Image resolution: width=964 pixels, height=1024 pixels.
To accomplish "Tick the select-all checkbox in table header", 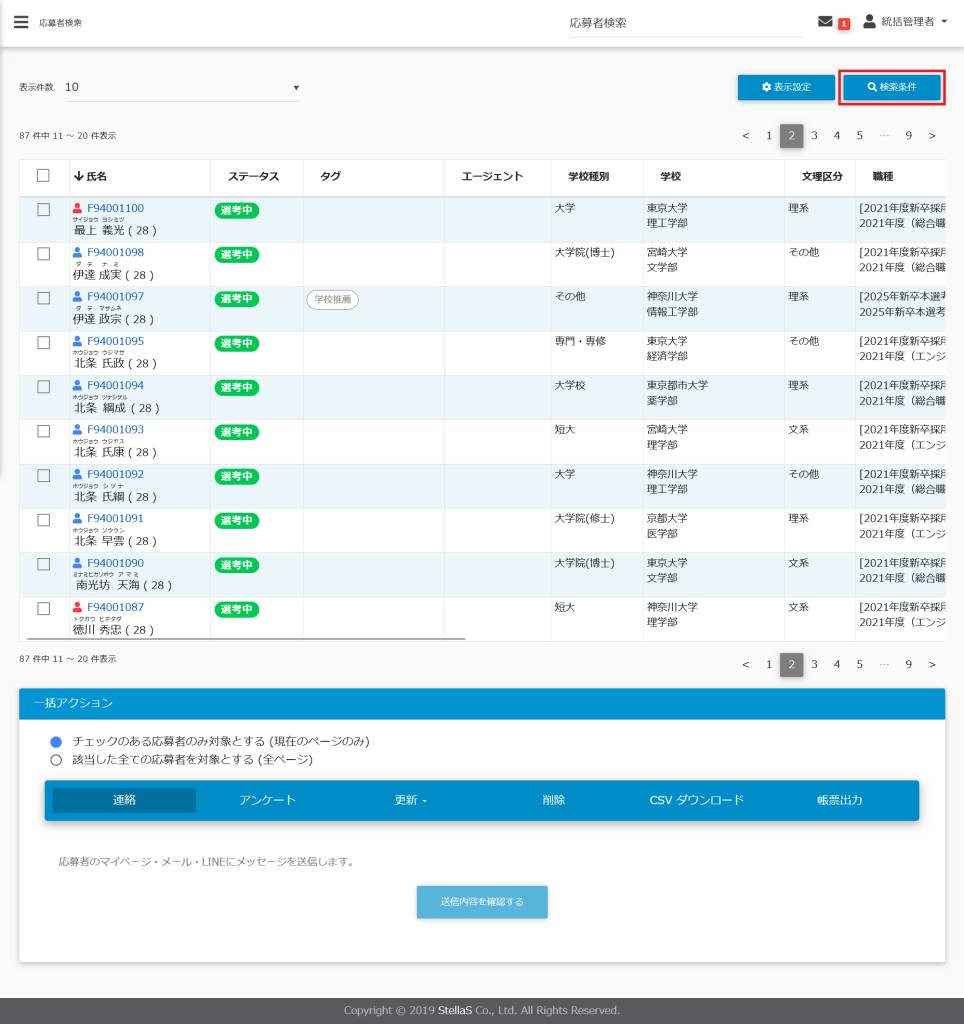I will [43, 176].
